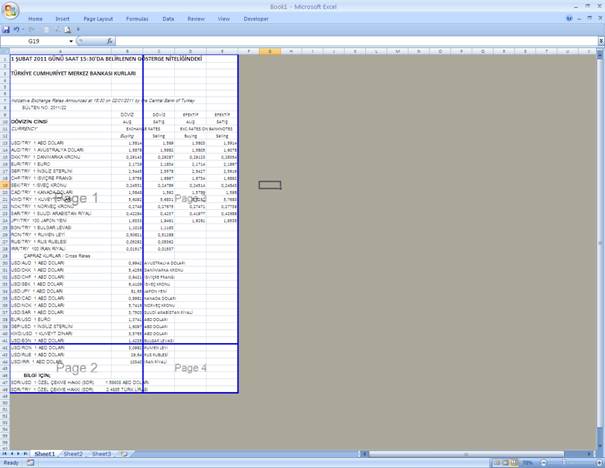Go to first sheet navigation arrow
Image resolution: width=605 pixels, height=468 pixels.
(x=5, y=454)
